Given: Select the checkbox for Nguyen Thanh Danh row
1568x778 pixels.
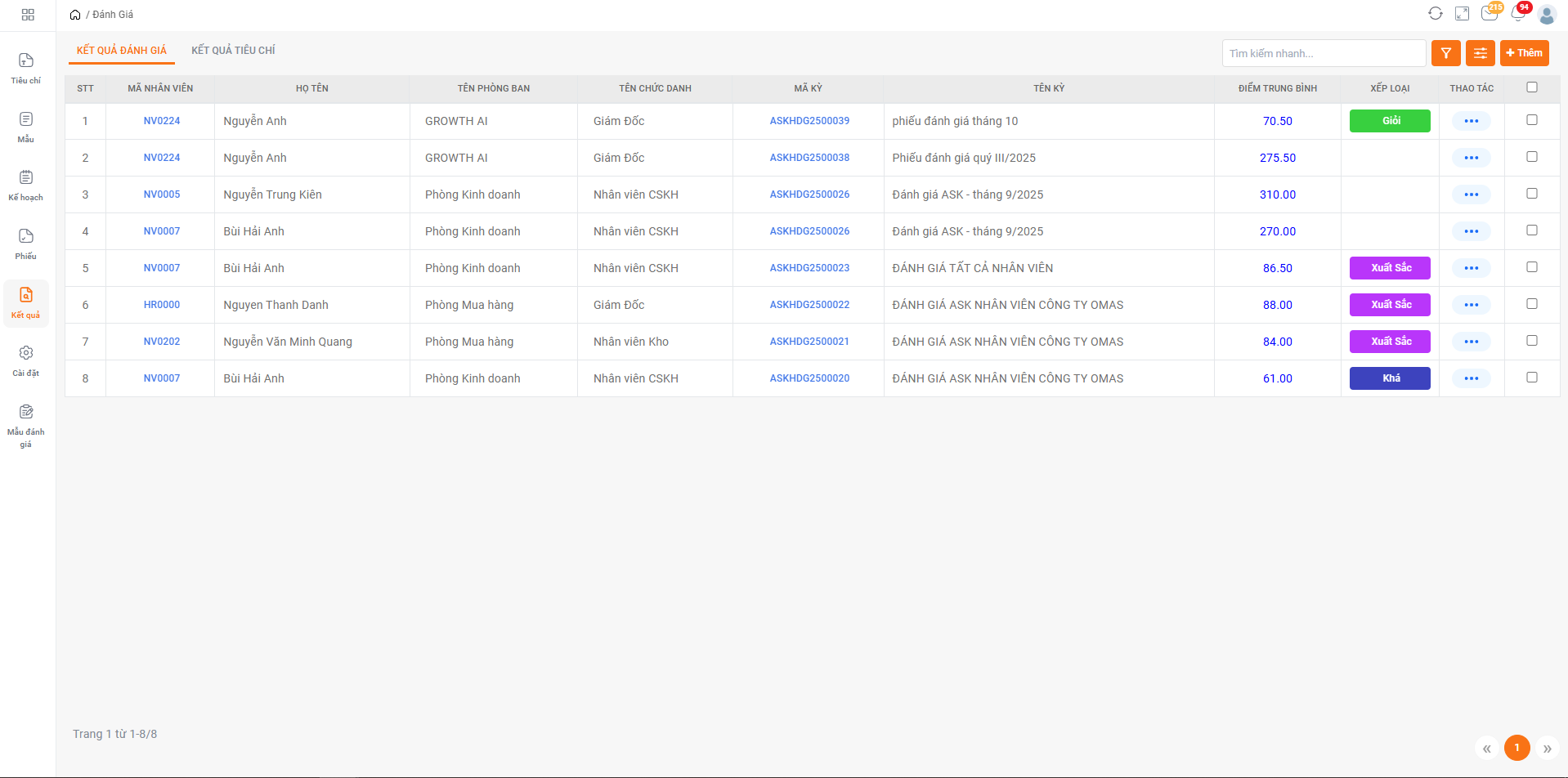Looking at the screenshot, I should coord(1531,304).
